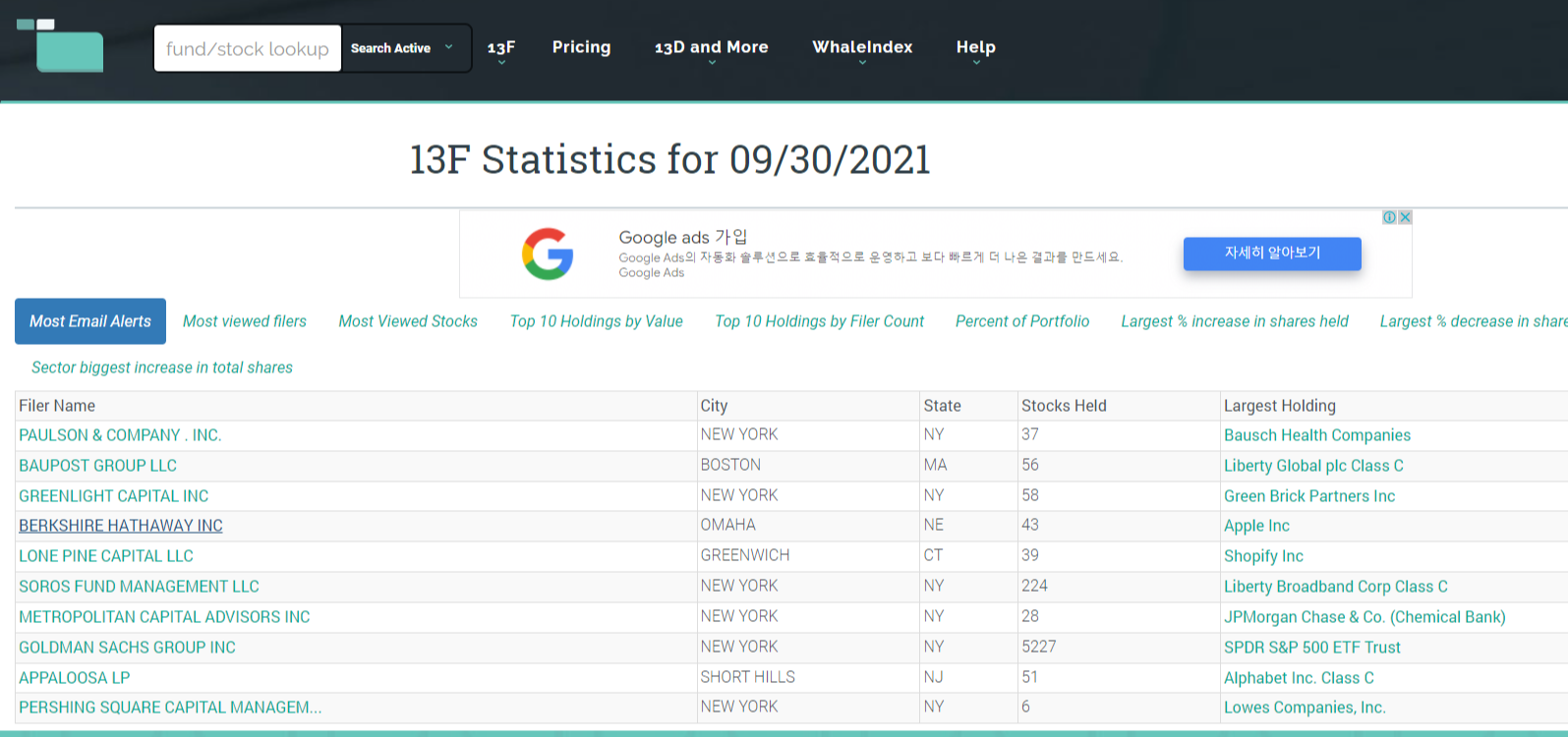Open Top 10 Holdings by Filer Count tab

(820, 321)
